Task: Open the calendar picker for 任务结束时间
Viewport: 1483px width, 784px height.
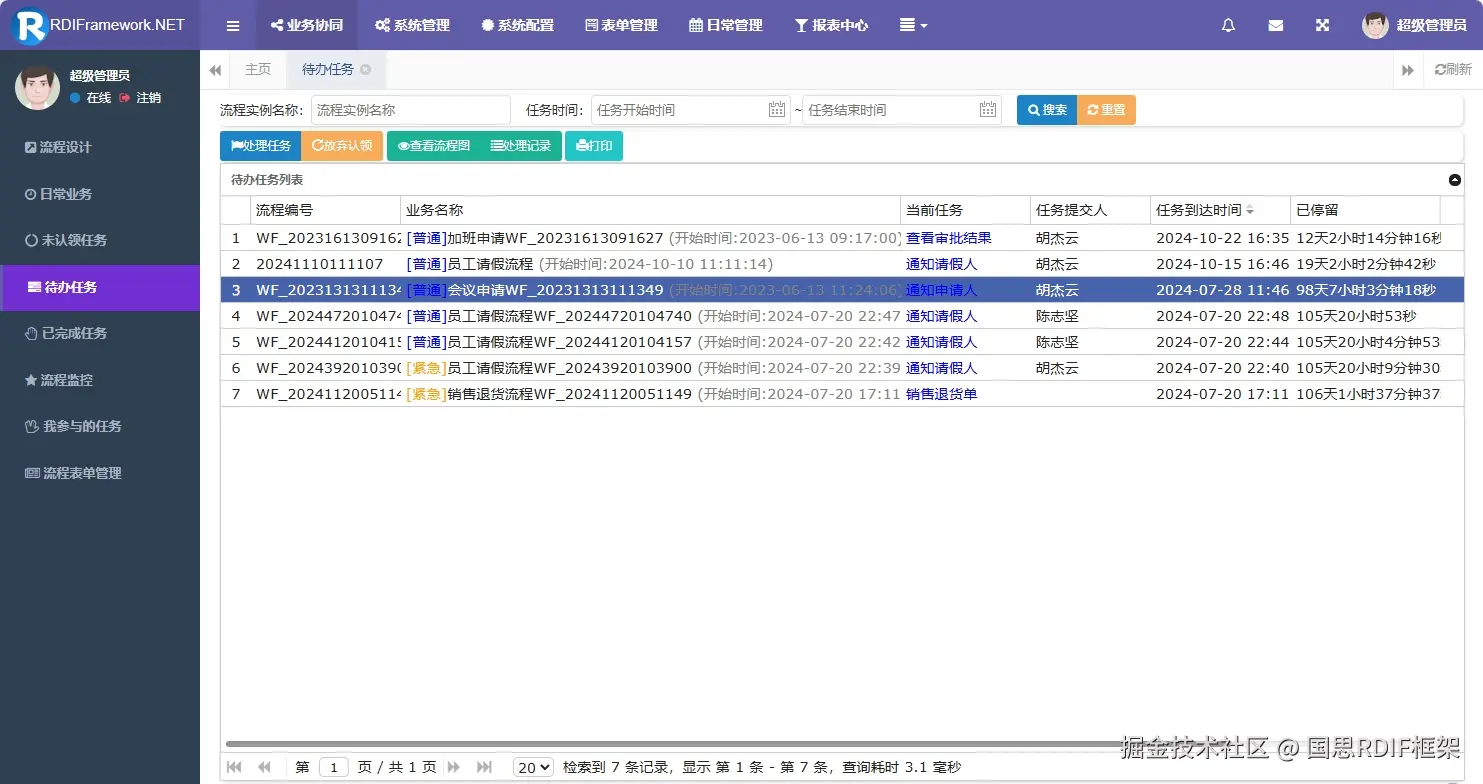Action: tap(987, 109)
